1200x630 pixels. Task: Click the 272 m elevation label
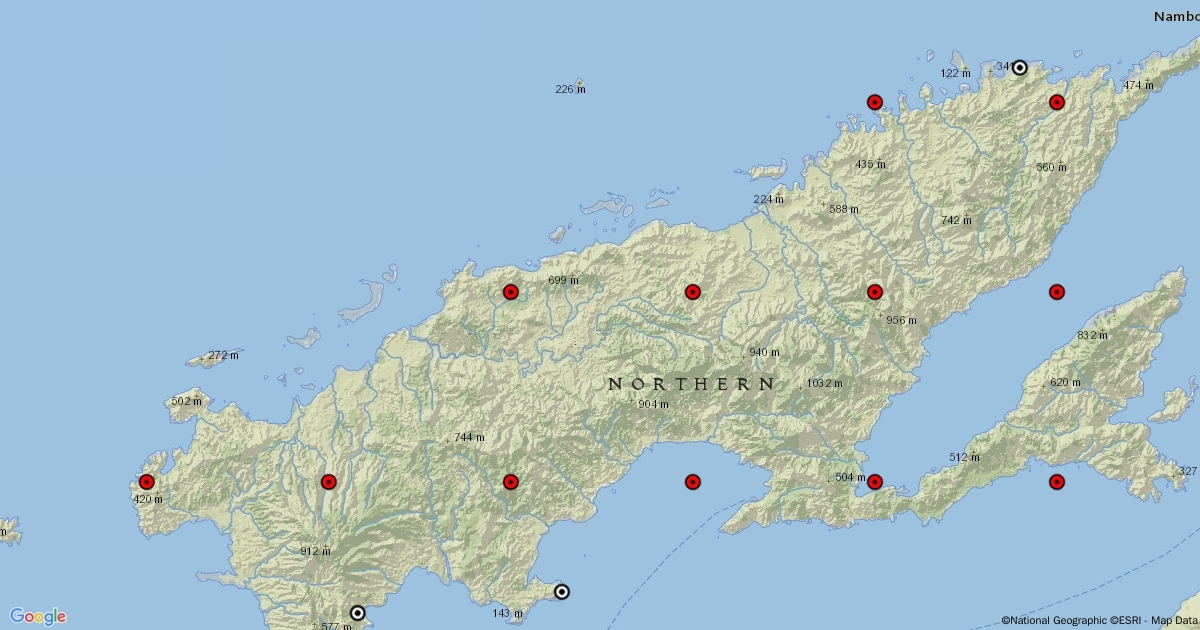(224, 355)
